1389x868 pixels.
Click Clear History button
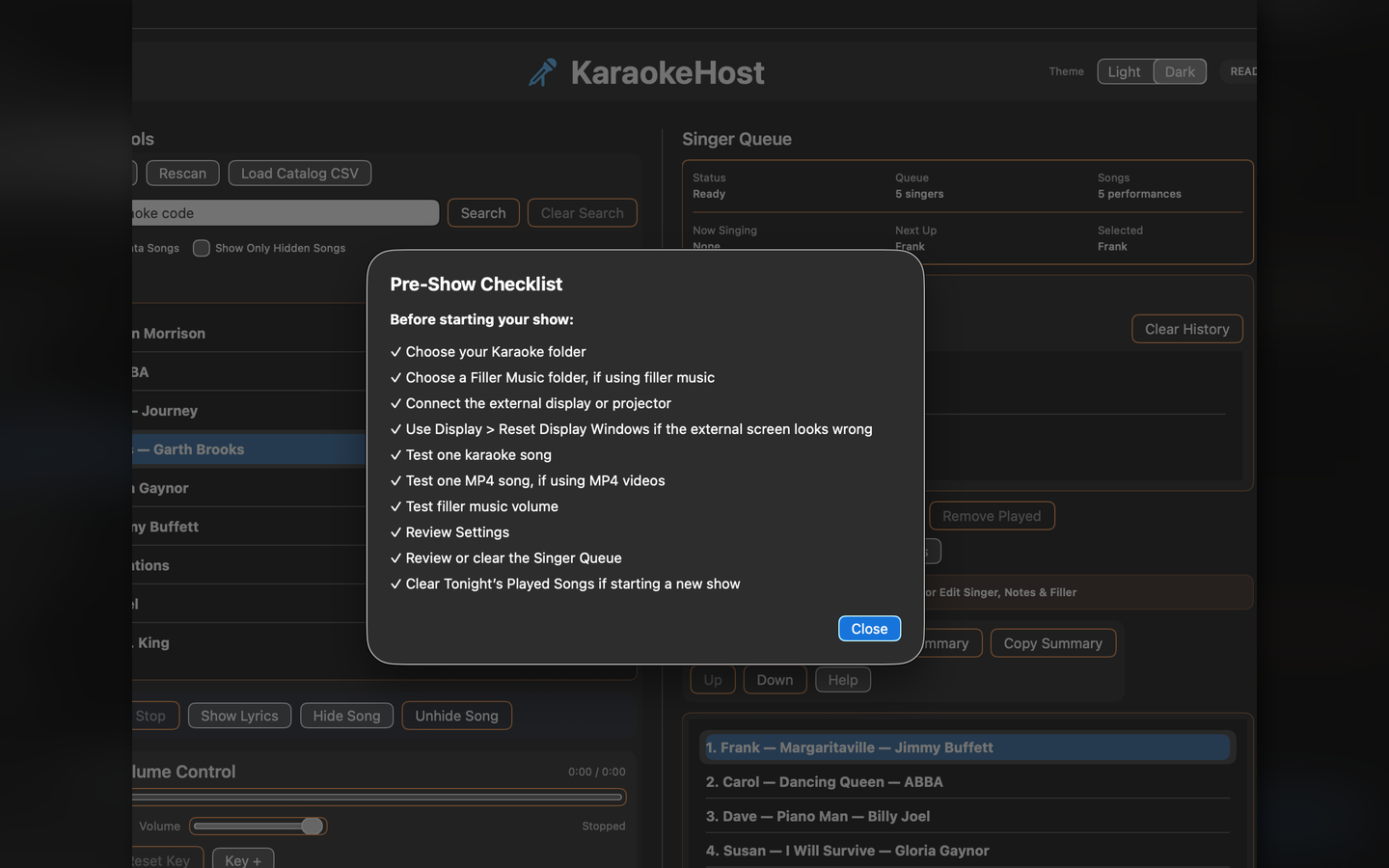click(1186, 329)
